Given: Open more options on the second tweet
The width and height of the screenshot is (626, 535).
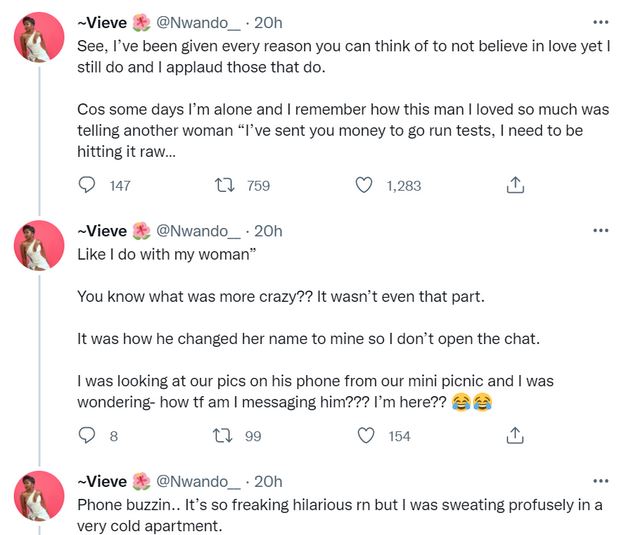Looking at the screenshot, I should point(600,231).
